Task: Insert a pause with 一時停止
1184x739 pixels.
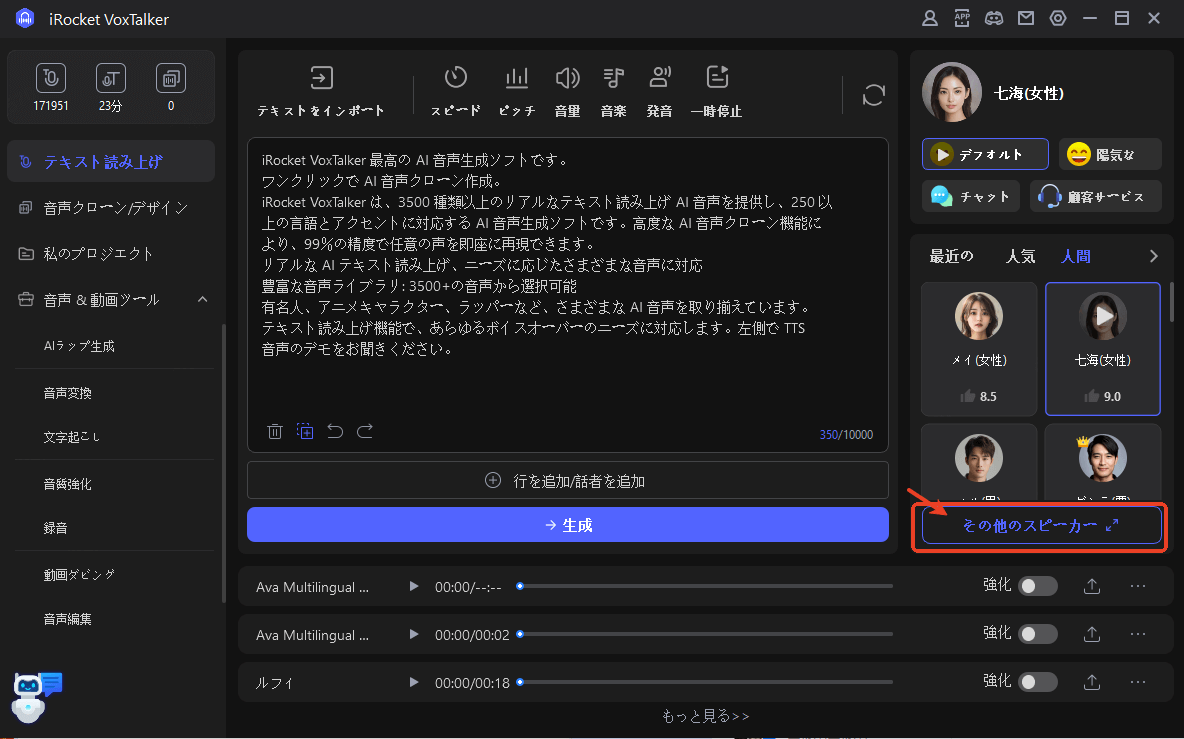Action: click(x=716, y=91)
